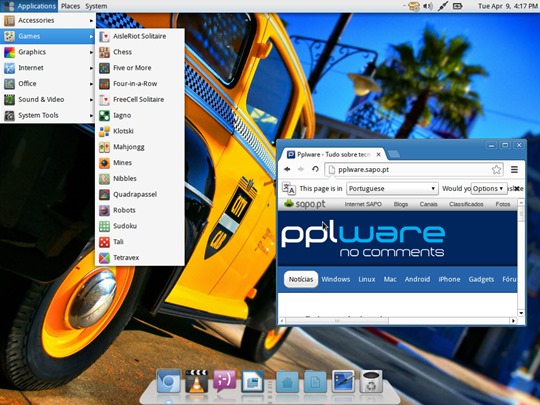Click the volume speaker icon in top panel
Screen dimensions: 540x405
point(427,6)
